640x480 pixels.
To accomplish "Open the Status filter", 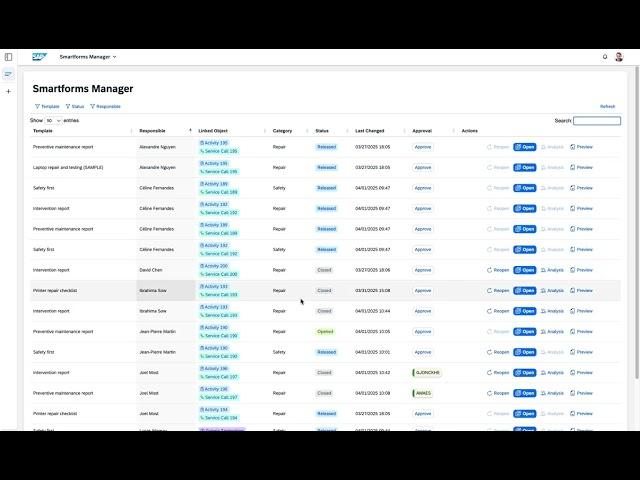I will [75, 107].
